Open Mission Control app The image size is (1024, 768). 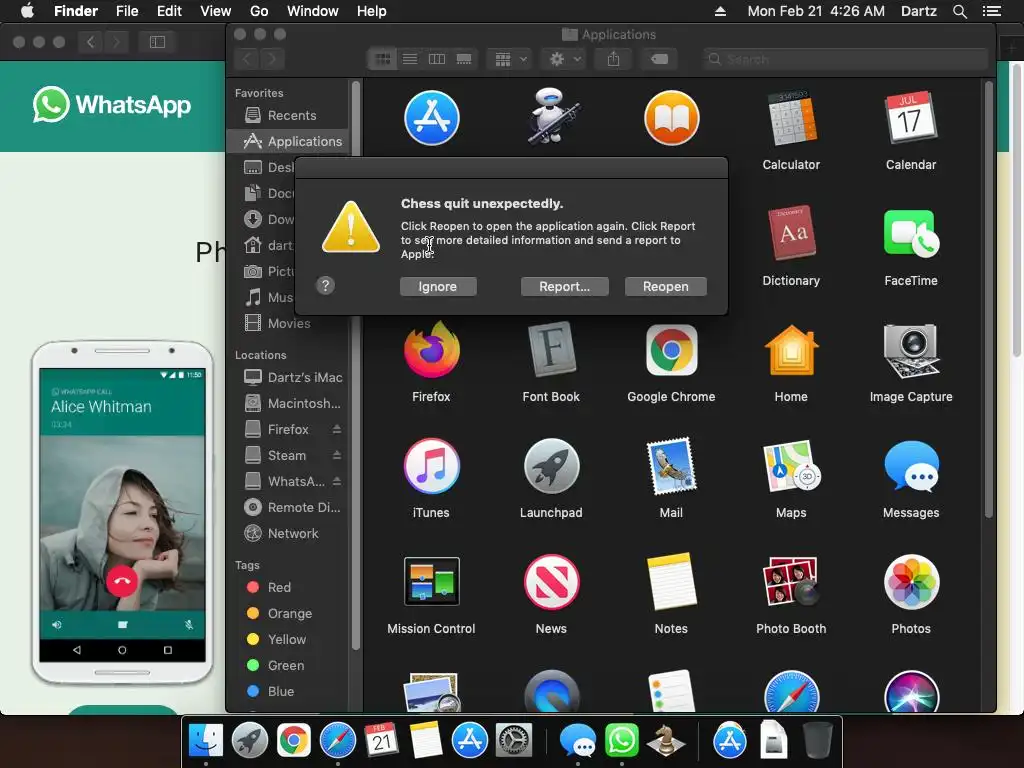(x=431, y=581)
